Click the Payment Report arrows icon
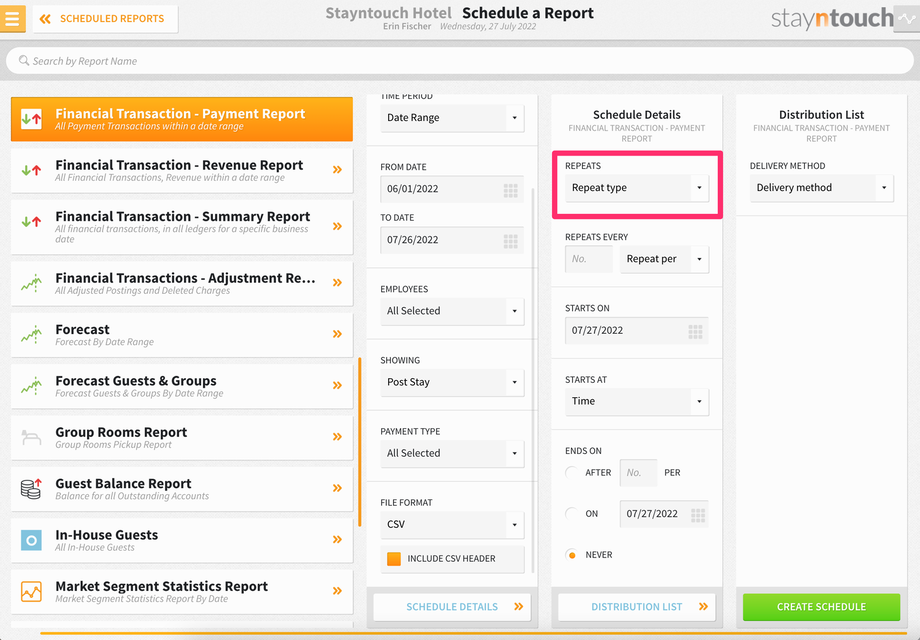This screenshot has height=640, width=920. tap(31, 119)
